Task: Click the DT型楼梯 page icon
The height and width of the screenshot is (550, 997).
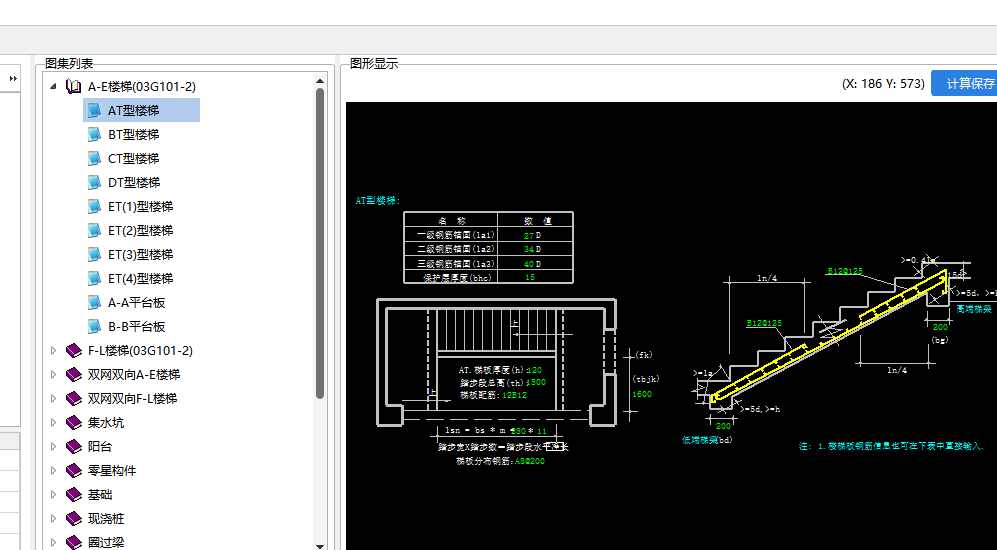Action: point(94,182)
